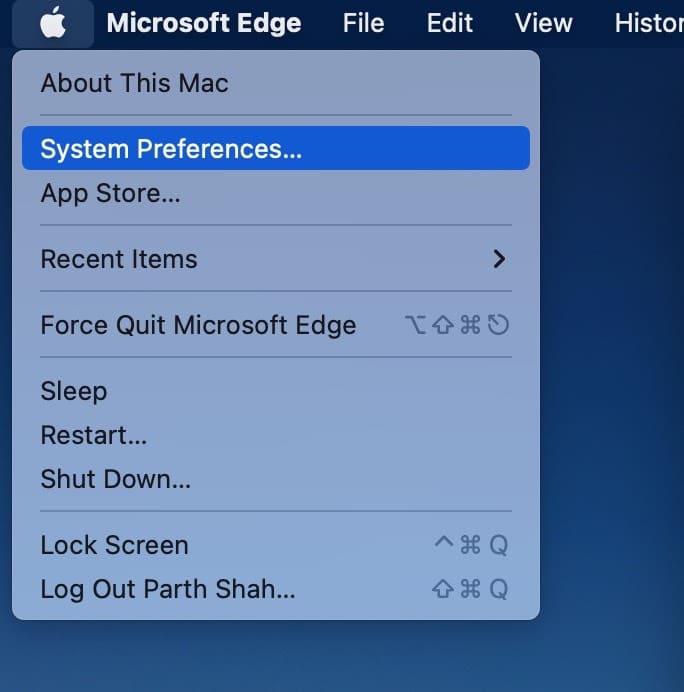Choose Shut Down from the menu
The image size is (684, 692).
(276, 479)
